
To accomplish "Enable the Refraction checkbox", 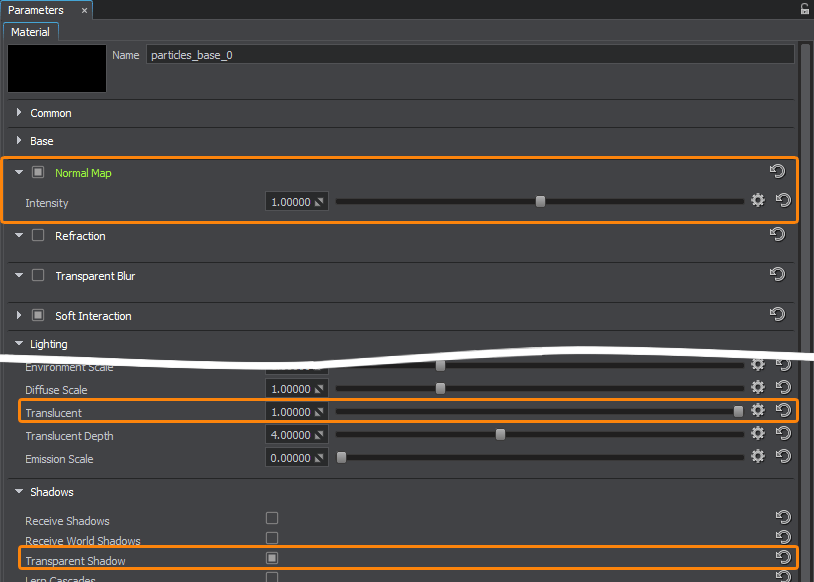I will tap(38, 235).
